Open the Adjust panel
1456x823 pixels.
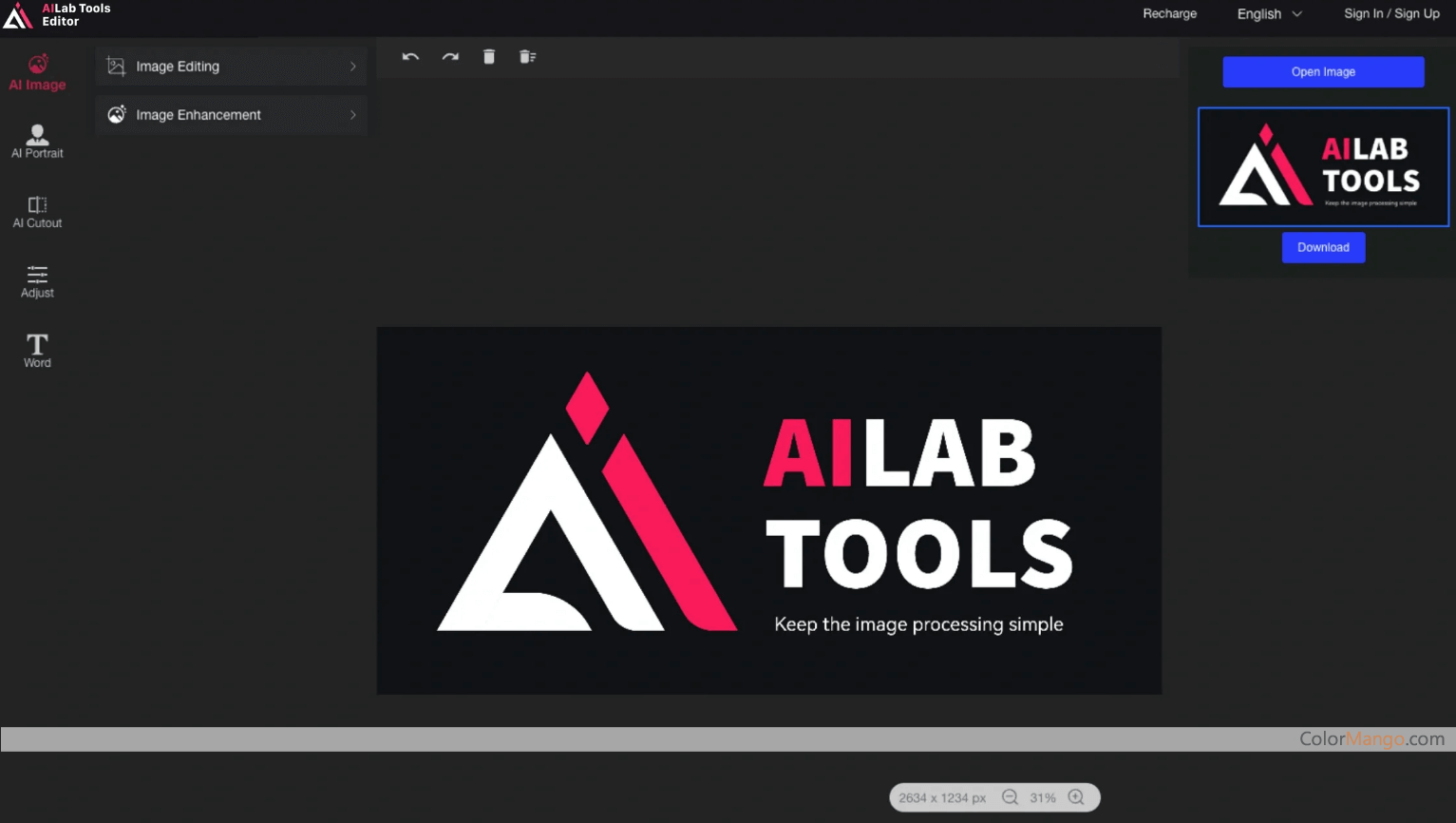click(x=37, y=280)
